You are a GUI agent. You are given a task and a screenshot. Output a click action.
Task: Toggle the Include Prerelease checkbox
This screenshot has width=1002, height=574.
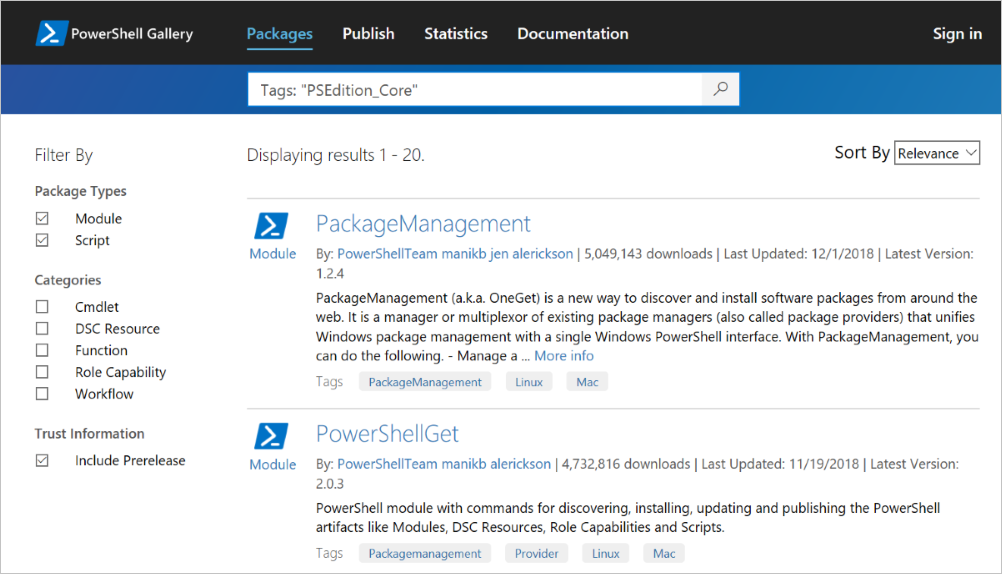pyautogui.click(x=42, y=460)
